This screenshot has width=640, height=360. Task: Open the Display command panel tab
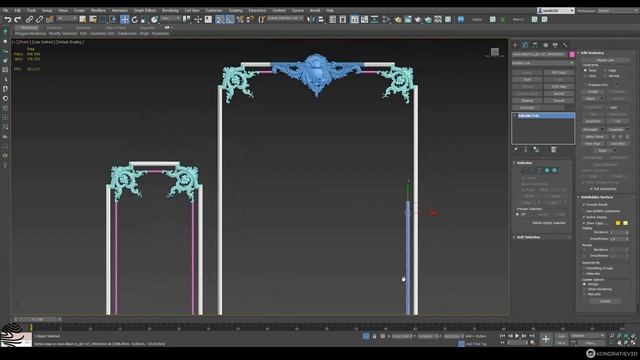(x=555, y=45)
